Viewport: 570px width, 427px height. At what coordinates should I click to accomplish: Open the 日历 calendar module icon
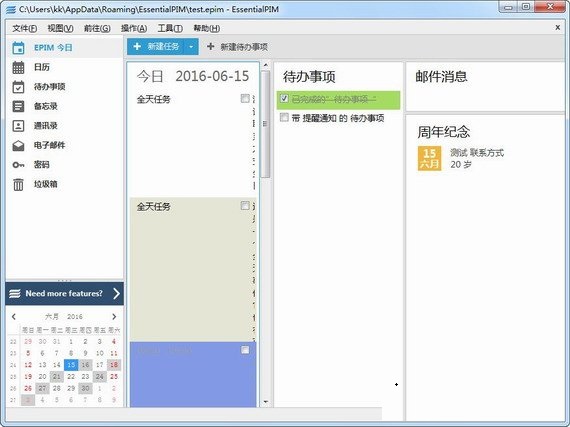click(18, 67)
